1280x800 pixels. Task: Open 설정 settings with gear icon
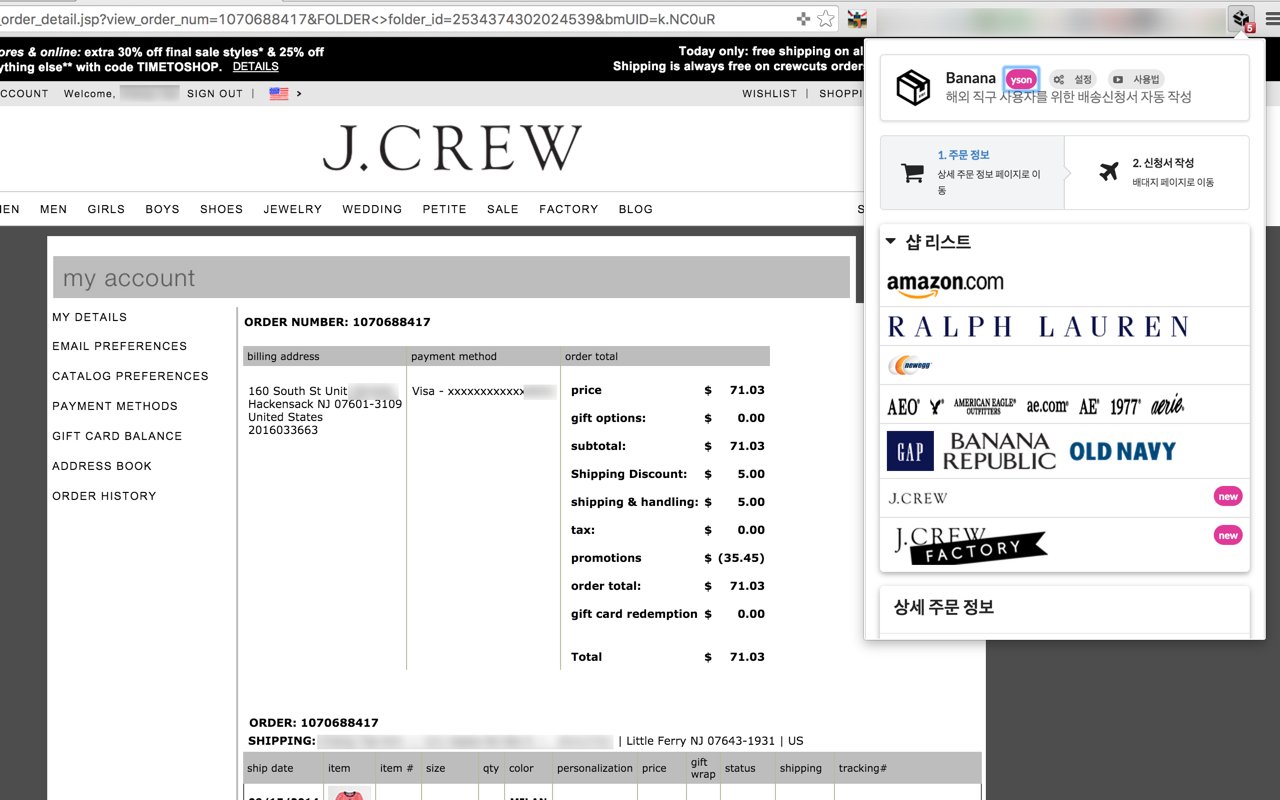1074,79
